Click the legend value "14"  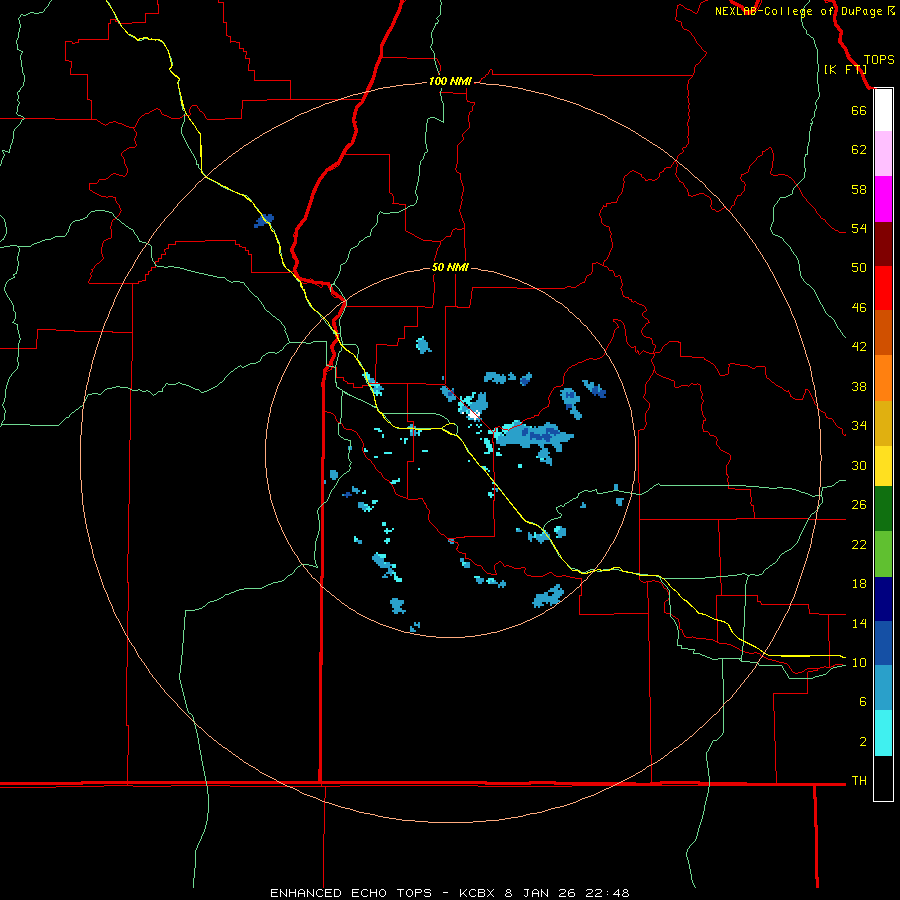point(859,623)
